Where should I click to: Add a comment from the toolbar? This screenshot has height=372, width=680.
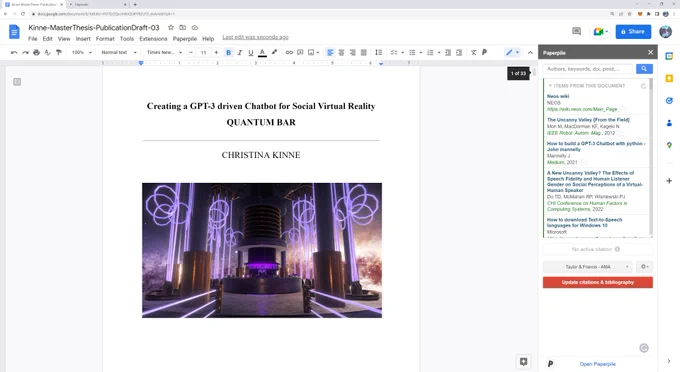tap(300, 52)
